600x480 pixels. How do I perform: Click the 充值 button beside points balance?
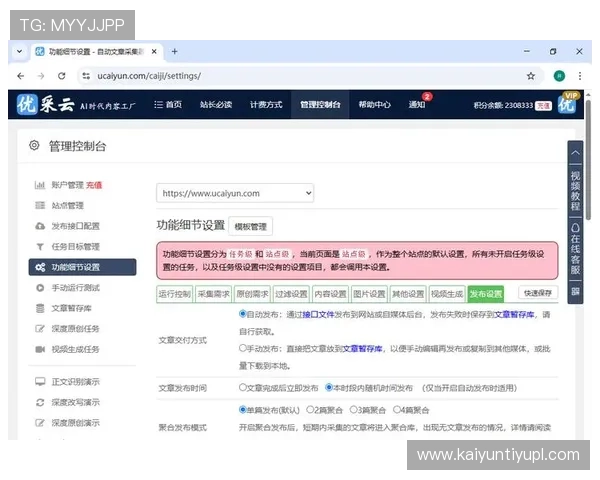tap(543, 106)
